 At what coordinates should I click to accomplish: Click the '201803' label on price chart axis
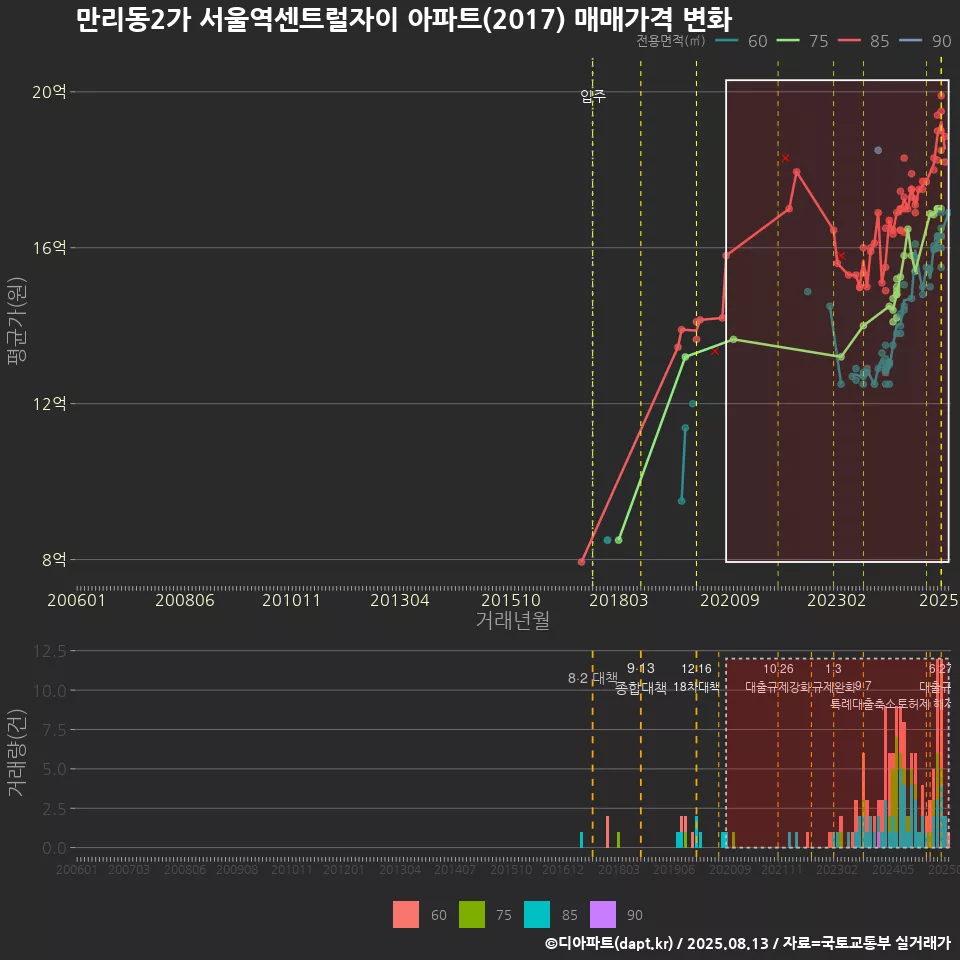618,600
